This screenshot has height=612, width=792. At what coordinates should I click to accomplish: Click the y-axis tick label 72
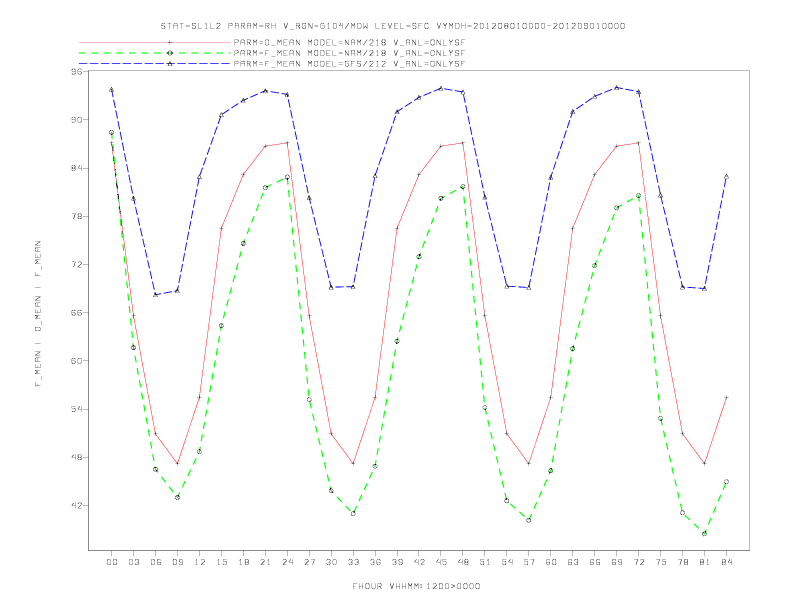click(76, 265)
